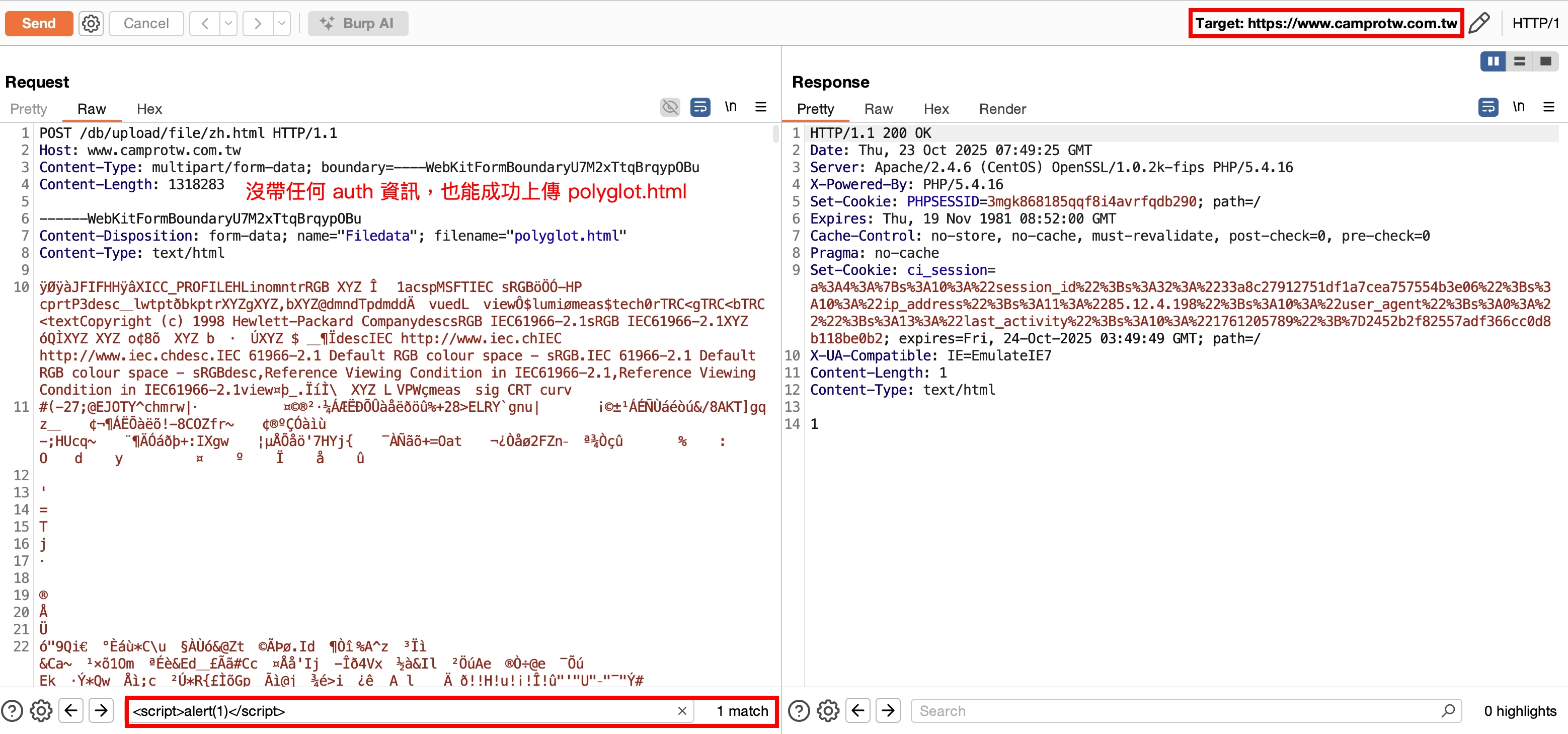Switch layout to combined tabbed view
Viewport: 1568px width, 734px height.
click(1545, 61)
